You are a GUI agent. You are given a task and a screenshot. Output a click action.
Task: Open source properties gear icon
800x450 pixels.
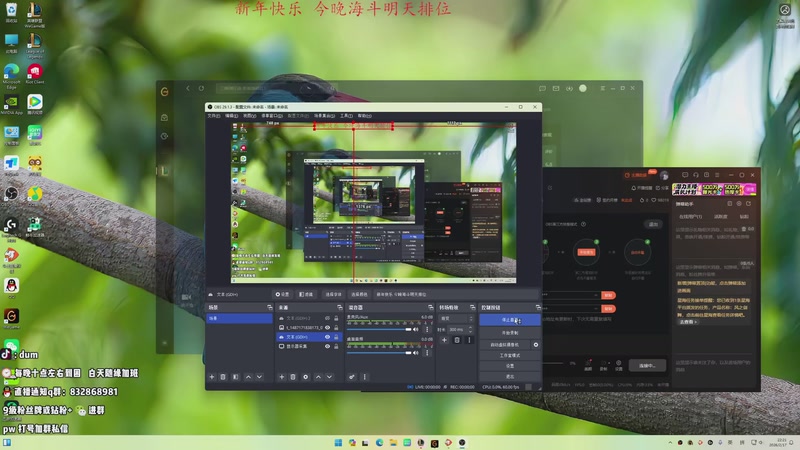[305, 377]
